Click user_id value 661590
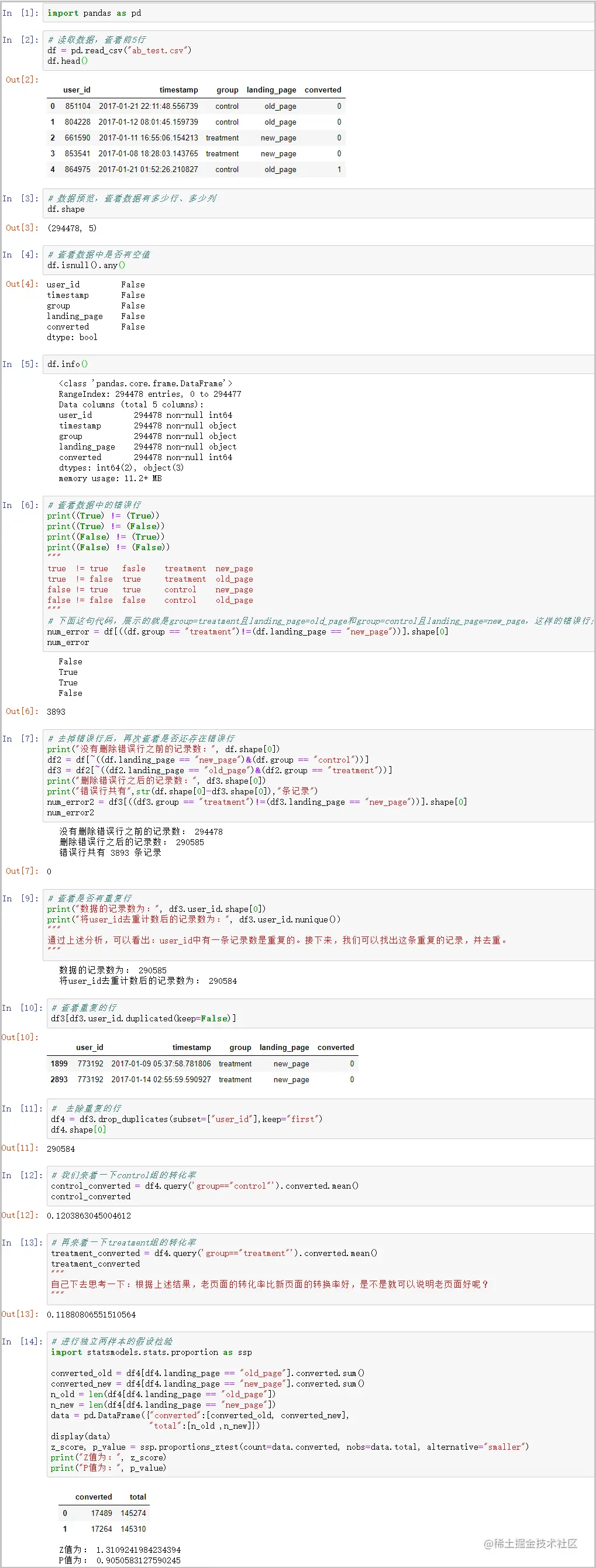The image size is (596, 1568). point(78,138)
